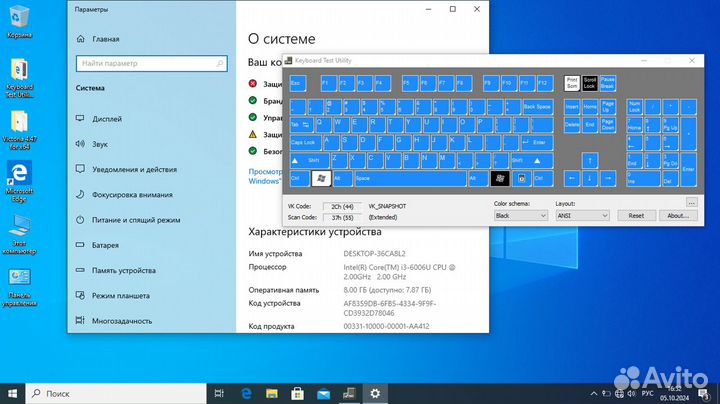The width and height of the screenshot is (720, 404).
Task: Open Батарея settings page
Action: (105, 245)
